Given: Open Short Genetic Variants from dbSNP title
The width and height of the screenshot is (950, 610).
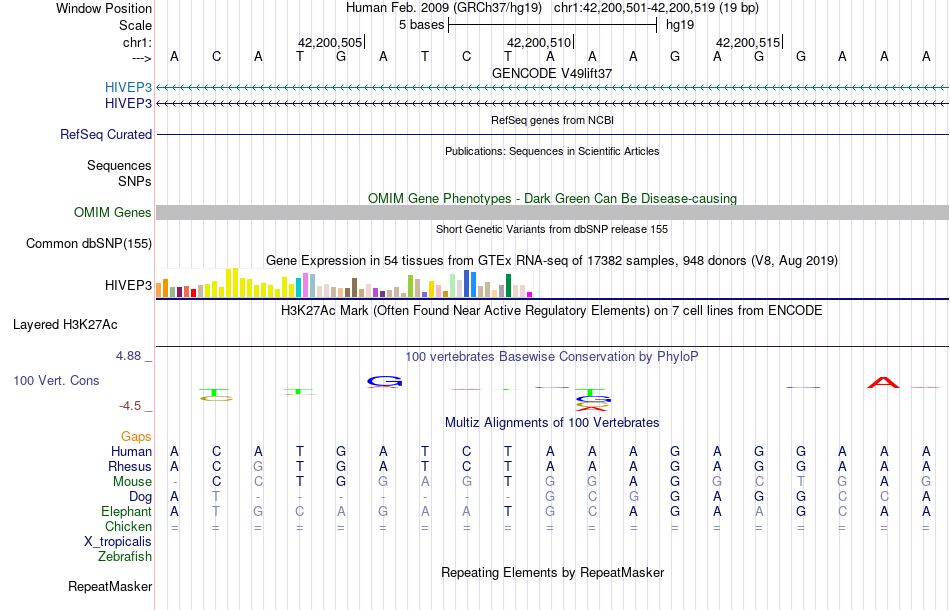Looking at the screenshot, I should (552, 230).
